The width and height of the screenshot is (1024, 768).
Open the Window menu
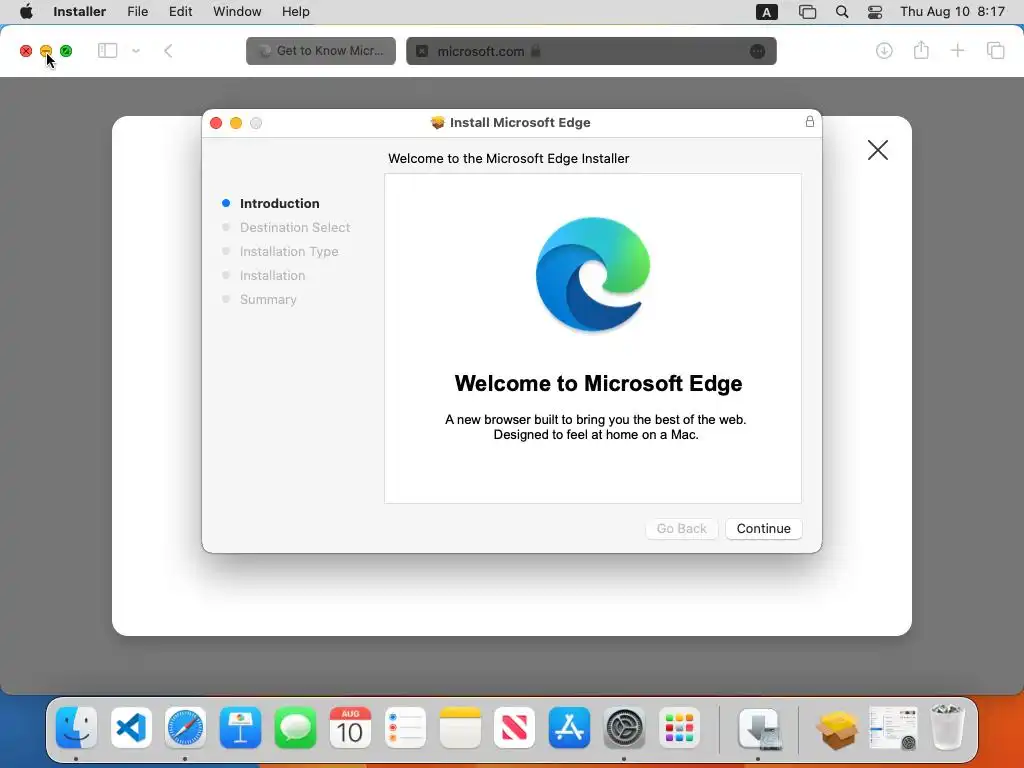coord(237,12)
